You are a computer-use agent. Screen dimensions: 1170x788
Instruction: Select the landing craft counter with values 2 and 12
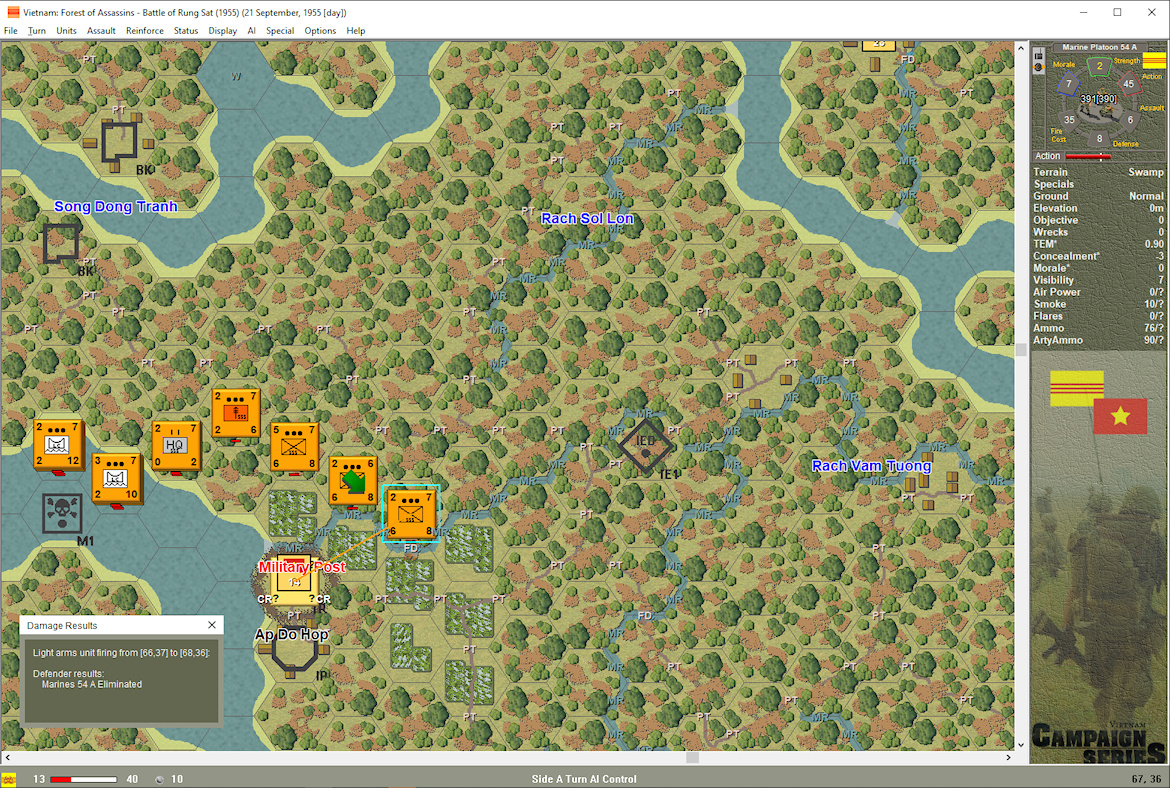pyautogui.click(x=57, y=445)
